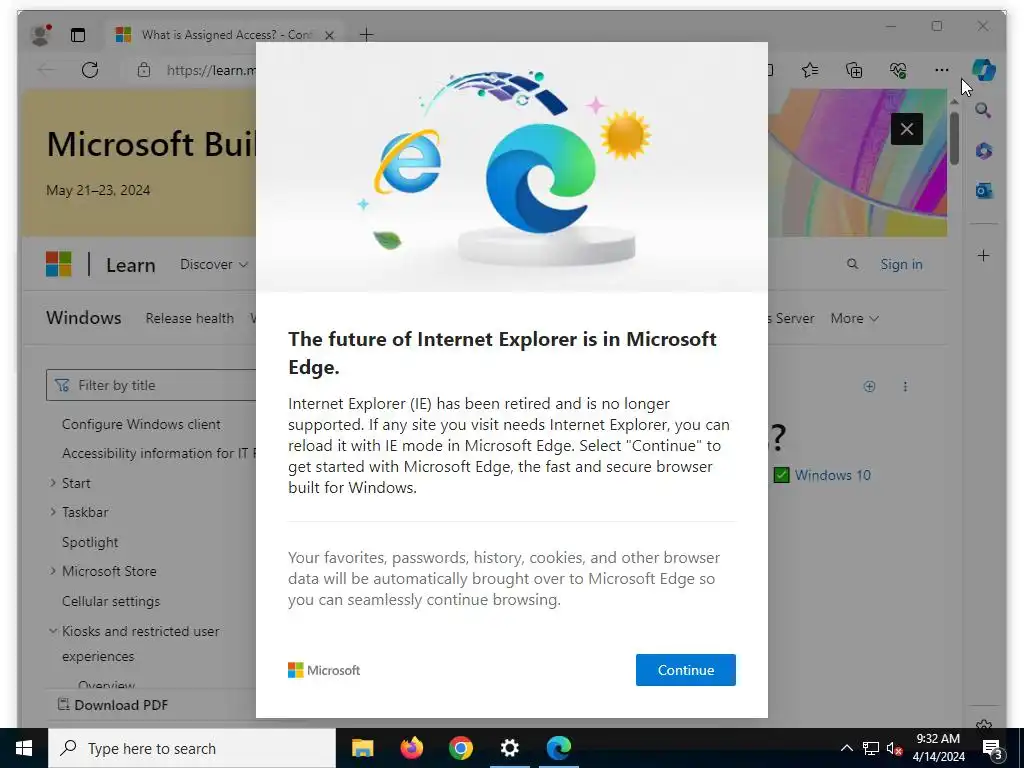
Task: Open the notification center icon
Action: click(x=993, y=748)
